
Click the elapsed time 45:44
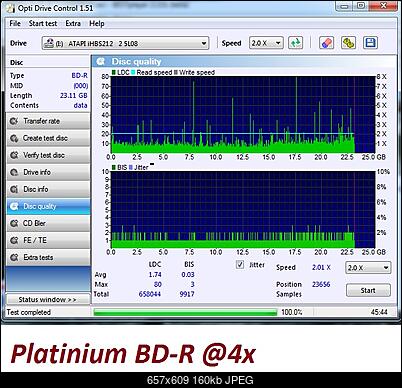coord(379,312)
